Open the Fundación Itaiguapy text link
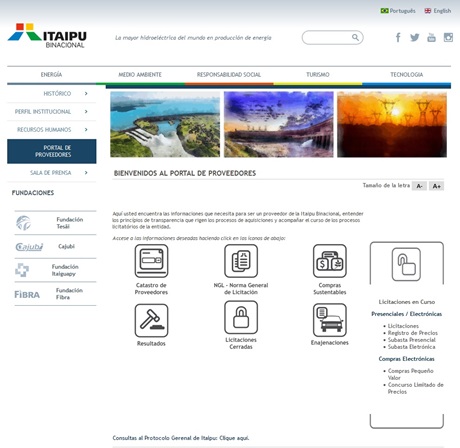460x448 pixels. [x=65, y=270]
